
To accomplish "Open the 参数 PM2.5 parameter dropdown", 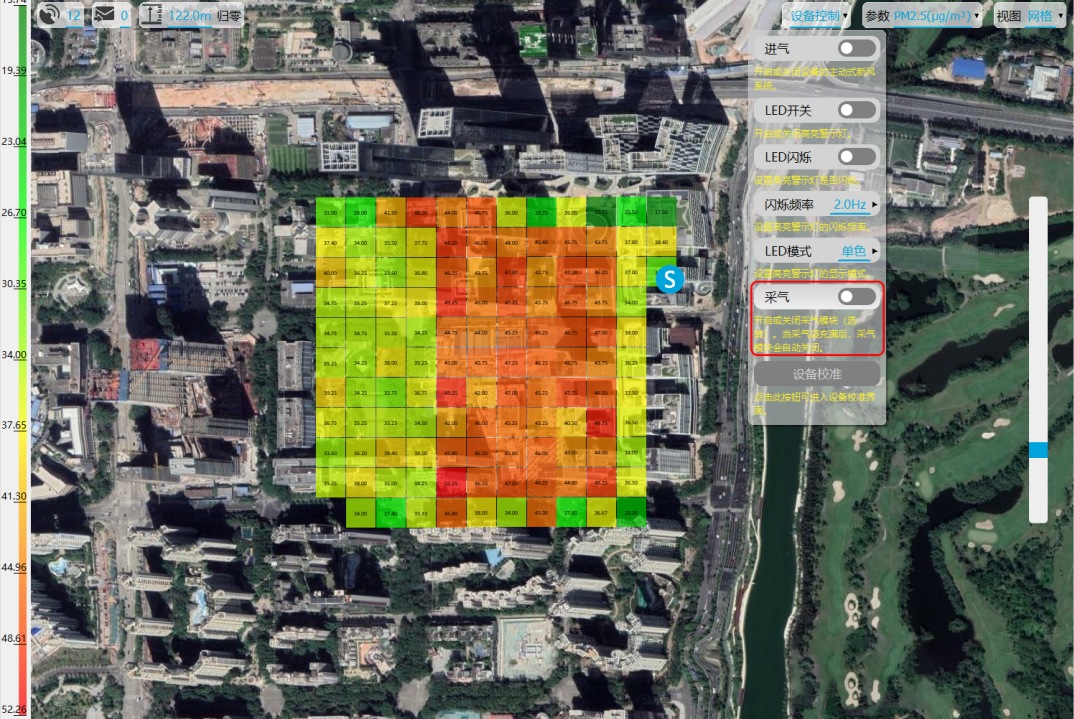I will 922,16.
